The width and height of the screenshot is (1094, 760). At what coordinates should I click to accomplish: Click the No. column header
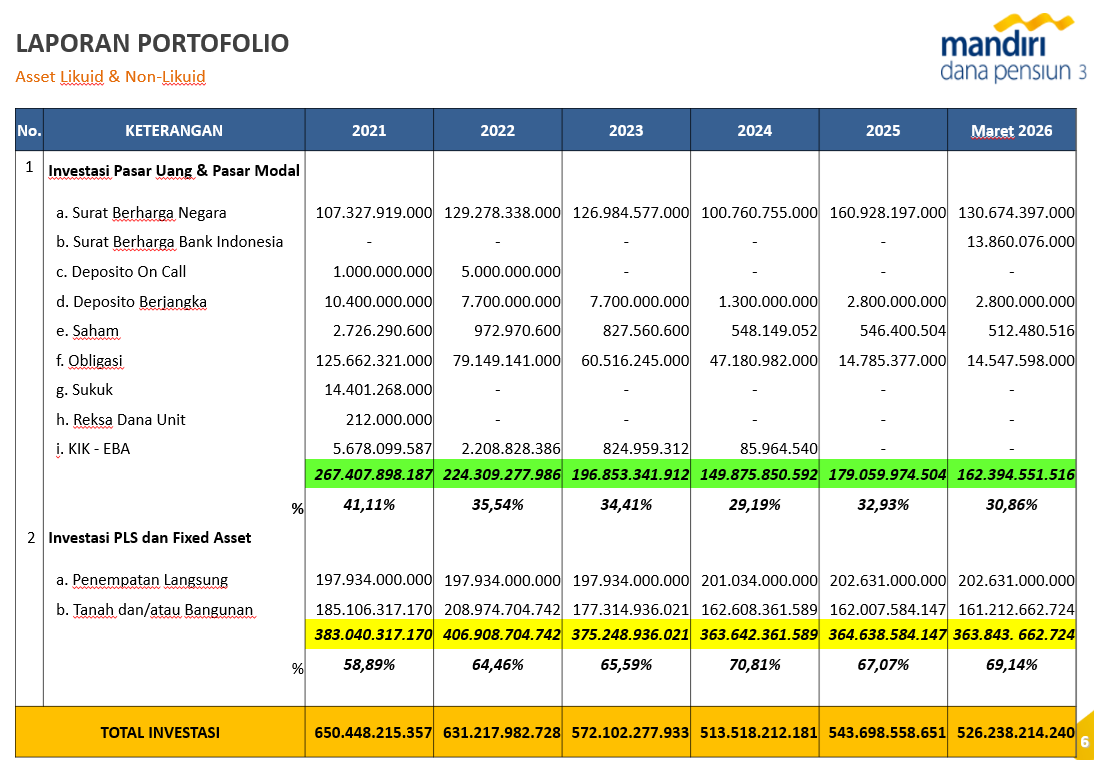coord(29,130)
